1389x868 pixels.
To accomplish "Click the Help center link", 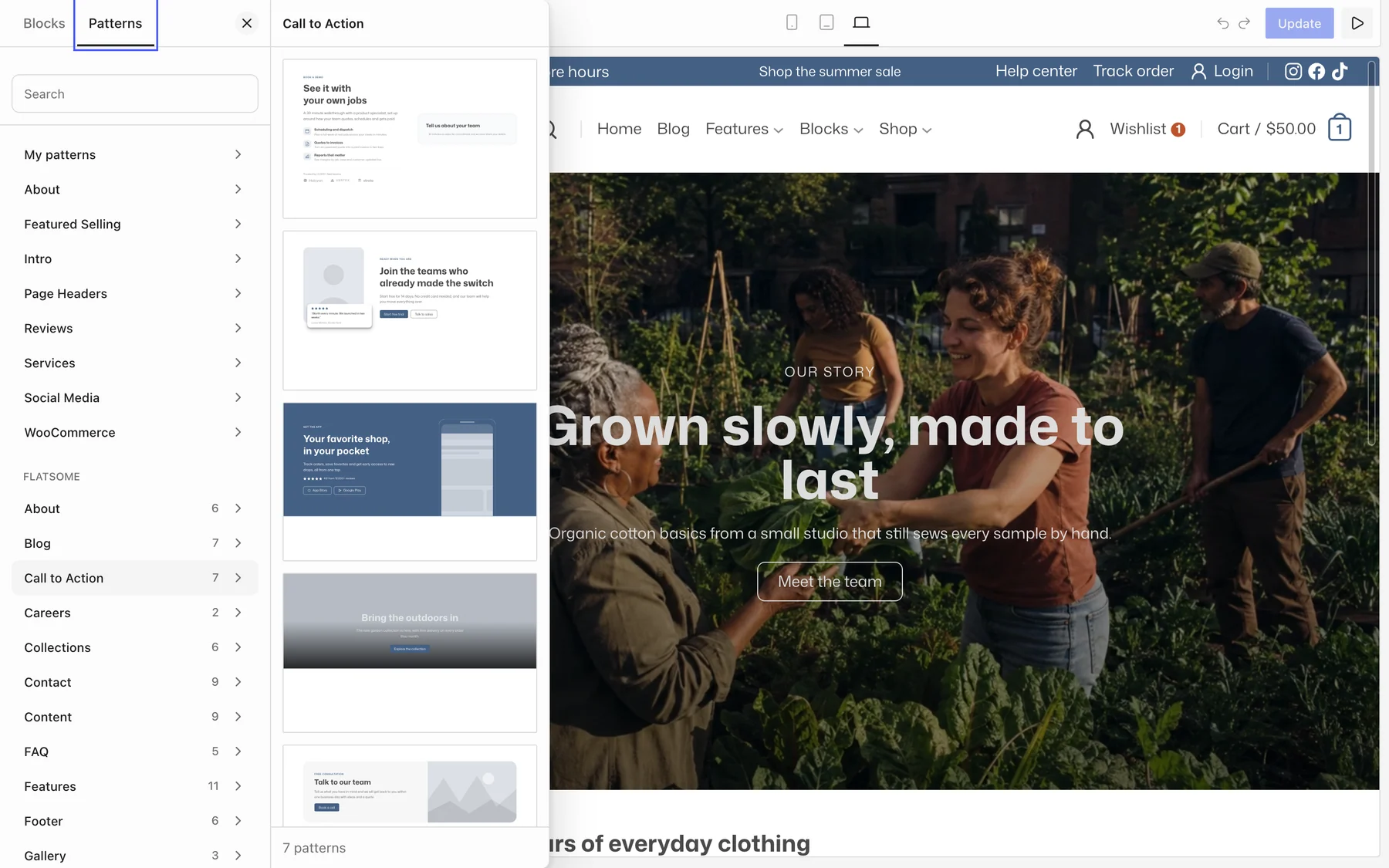I will click(x=1036, y=71).
